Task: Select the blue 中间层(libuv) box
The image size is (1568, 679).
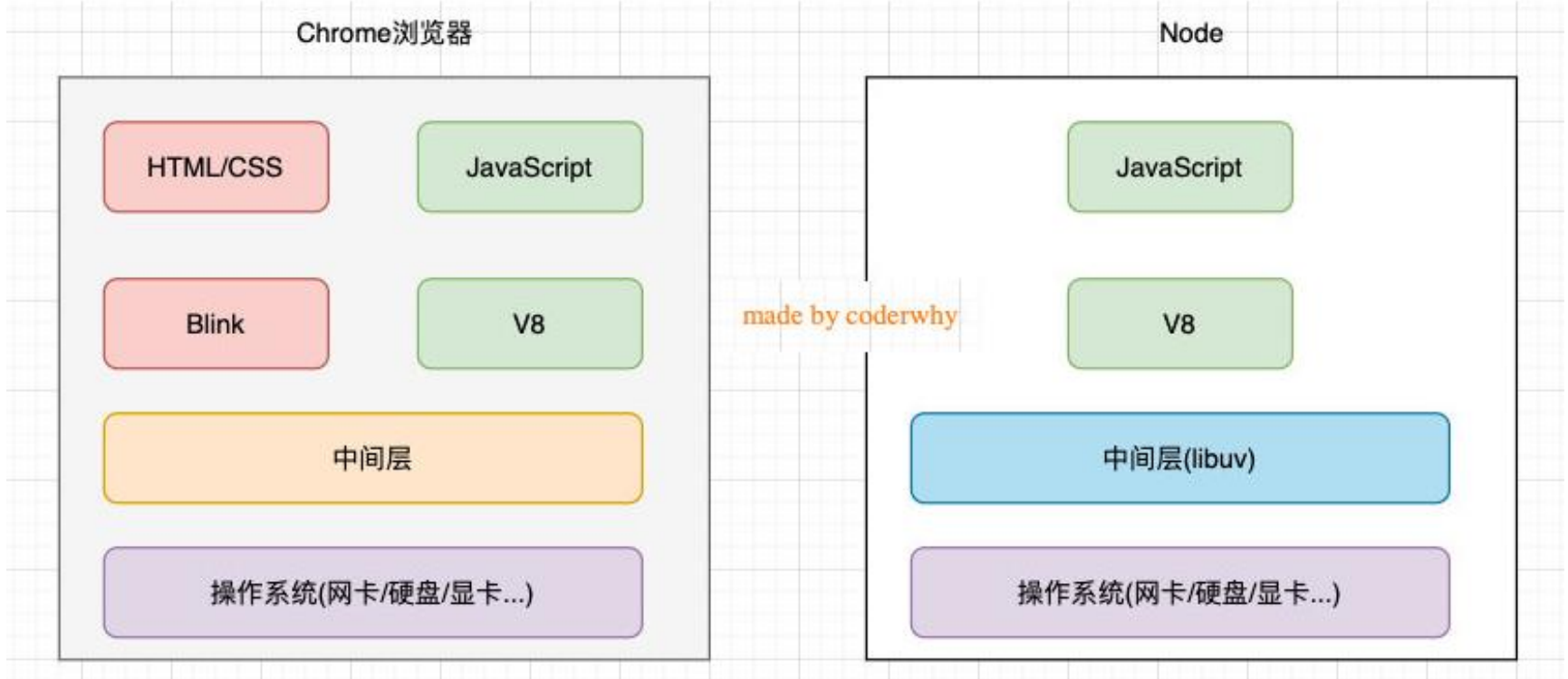Action: (1179, 458)
